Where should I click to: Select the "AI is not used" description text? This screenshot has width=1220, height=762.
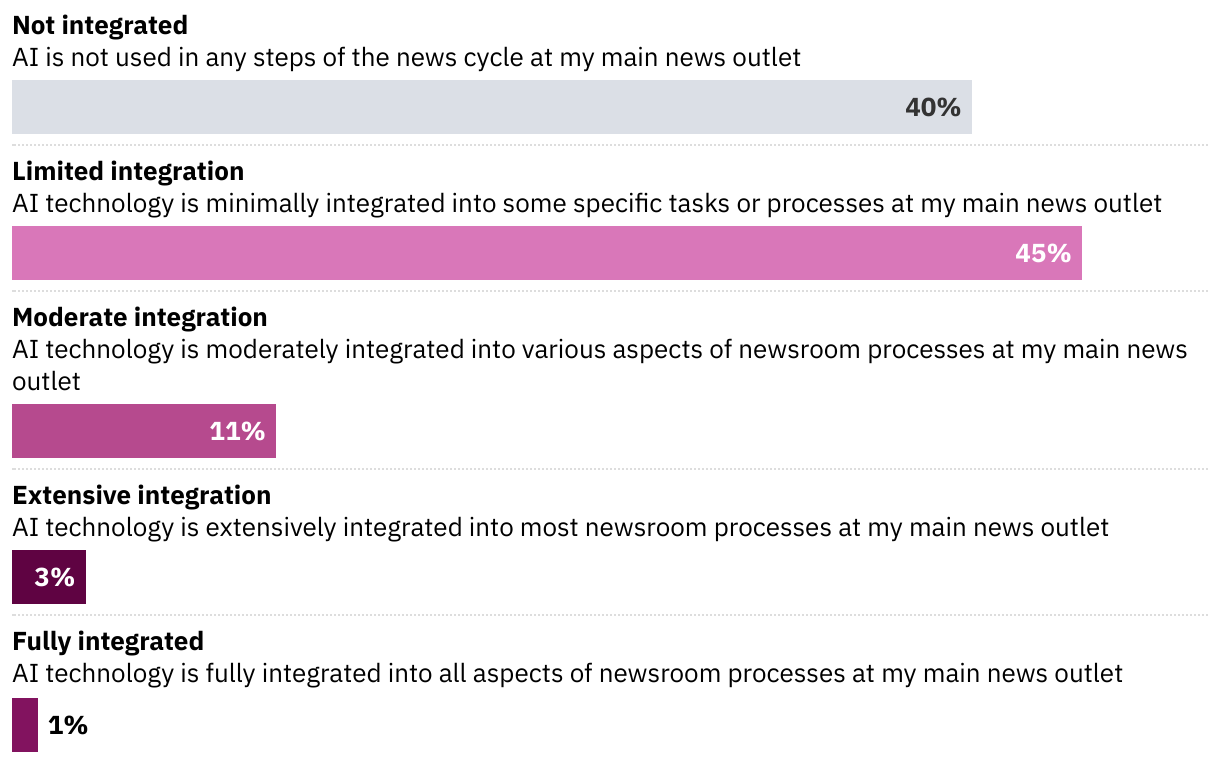(x=406, y=57)
